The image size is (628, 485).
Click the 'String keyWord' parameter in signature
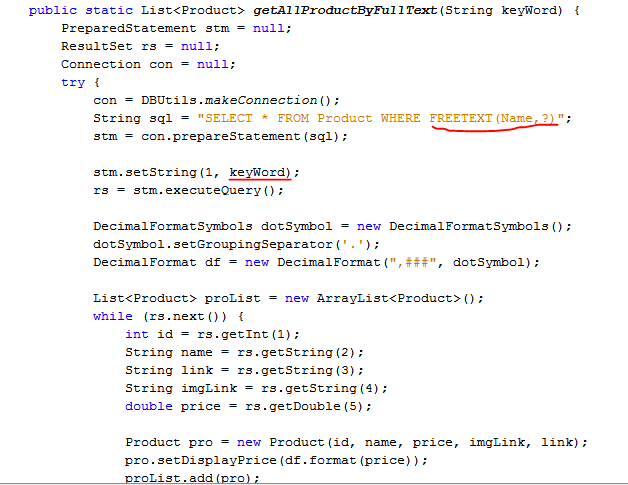pos(501,10)
